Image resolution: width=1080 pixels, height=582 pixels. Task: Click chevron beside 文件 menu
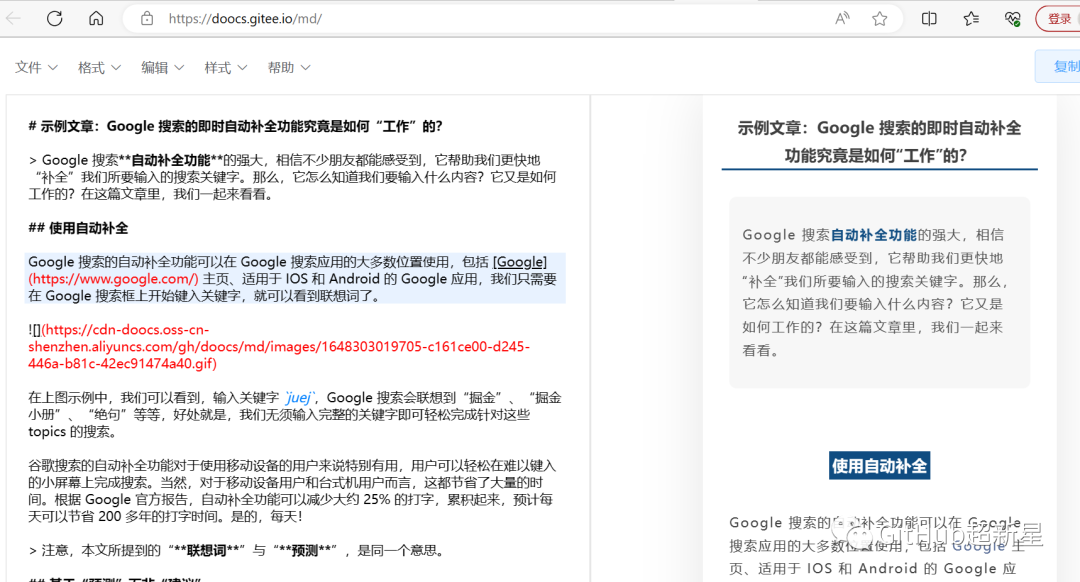(x=52, y=67)
